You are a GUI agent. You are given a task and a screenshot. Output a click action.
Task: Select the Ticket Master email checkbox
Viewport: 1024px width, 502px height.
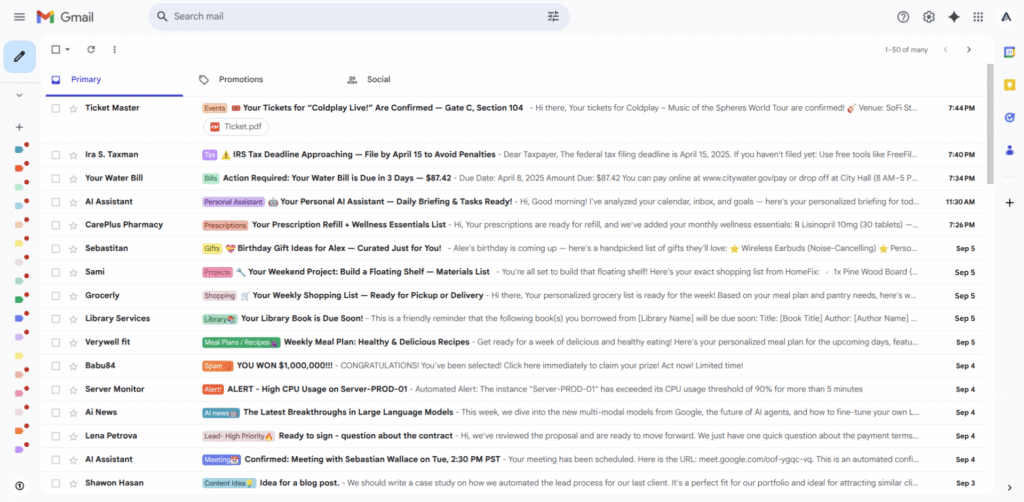tap(56, 108)
